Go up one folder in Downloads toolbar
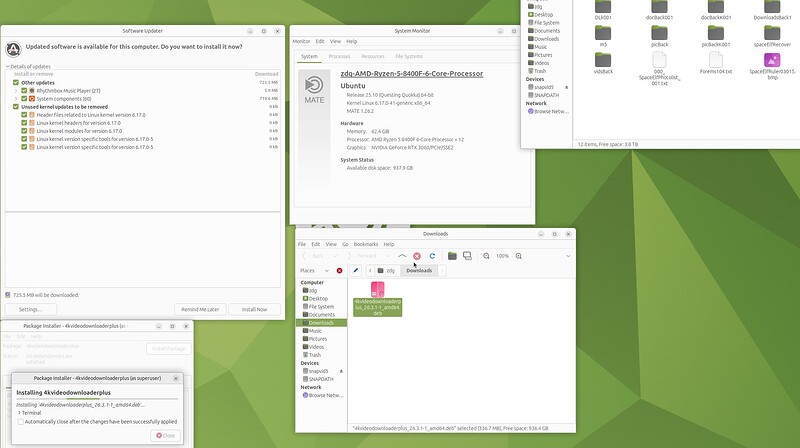The image size is (800, 448). click(402, 256)
